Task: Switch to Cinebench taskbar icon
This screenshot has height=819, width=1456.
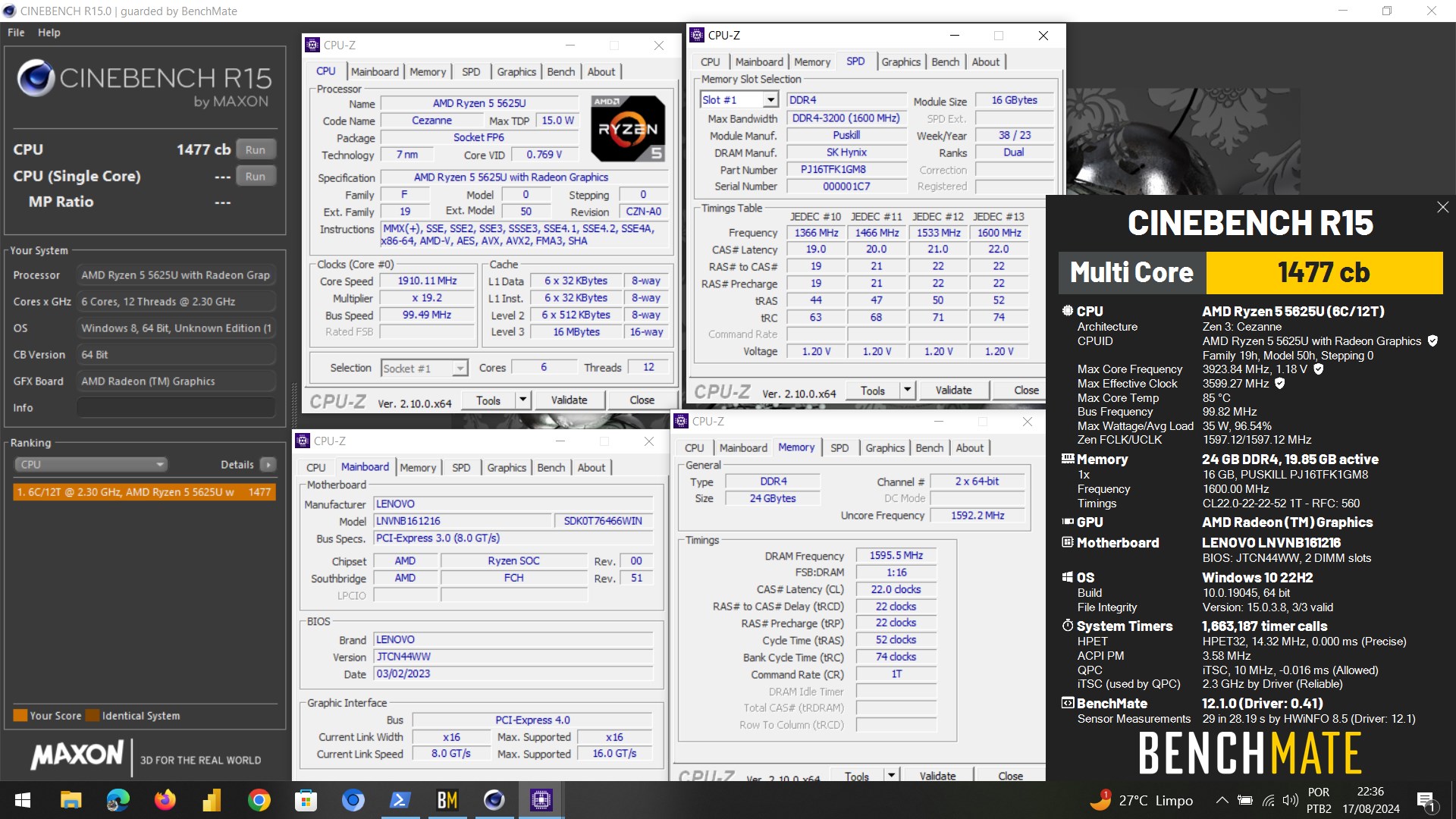Action: 494,800
